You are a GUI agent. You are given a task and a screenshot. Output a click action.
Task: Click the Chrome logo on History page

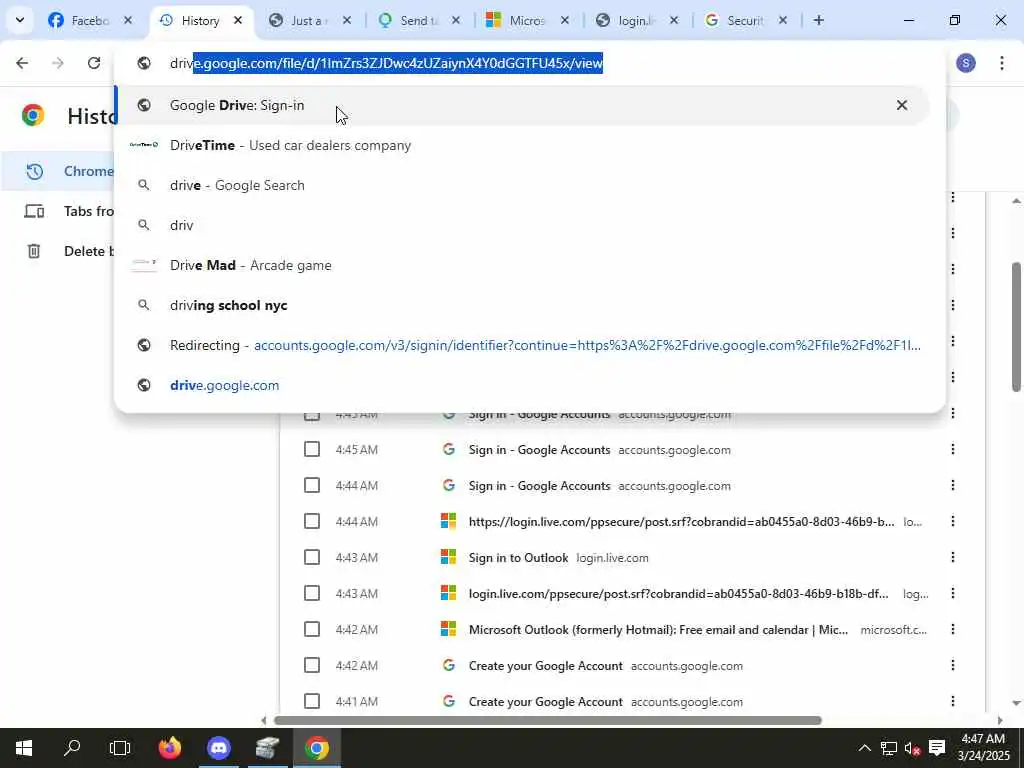(33, 115)
